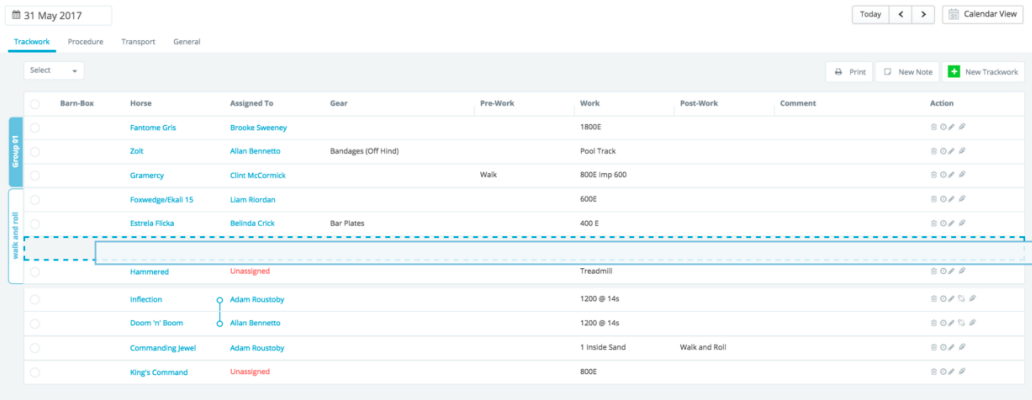
Task: Delete the King's Command row
Action: (x=933, y=372)
